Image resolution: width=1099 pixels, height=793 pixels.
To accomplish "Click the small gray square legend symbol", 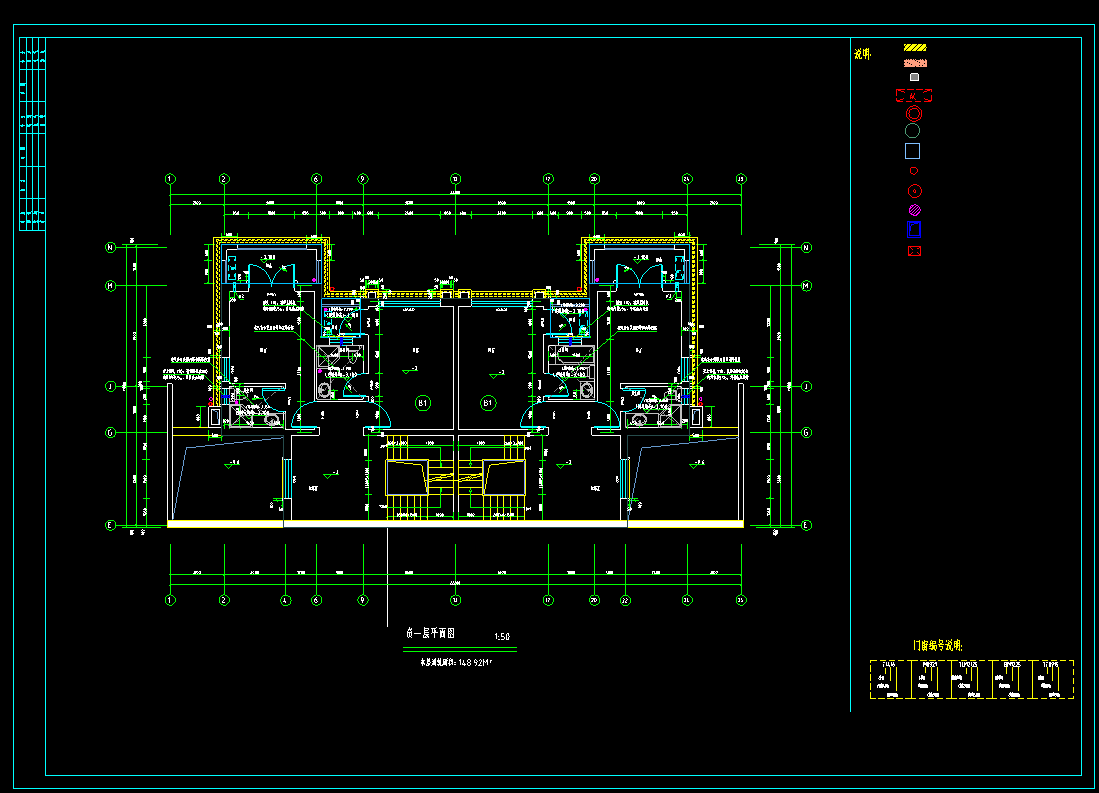I will [x=914, y=77].
